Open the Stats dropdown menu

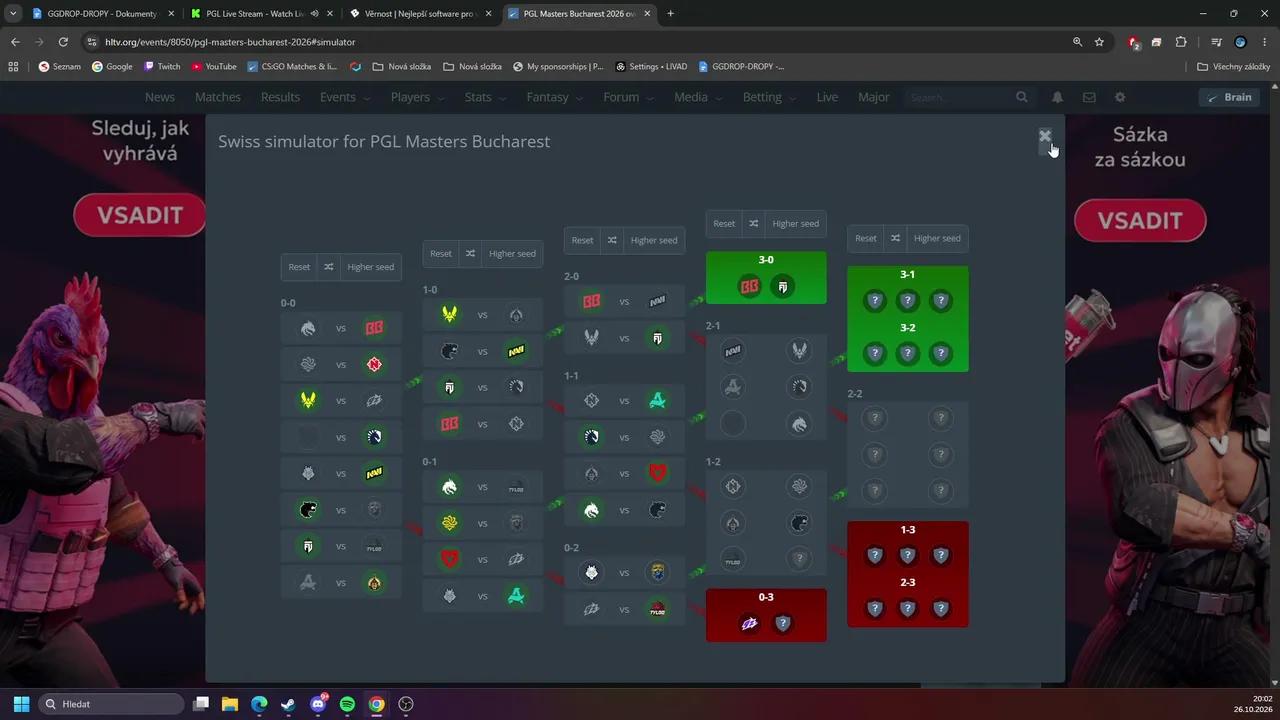point(485,97)
